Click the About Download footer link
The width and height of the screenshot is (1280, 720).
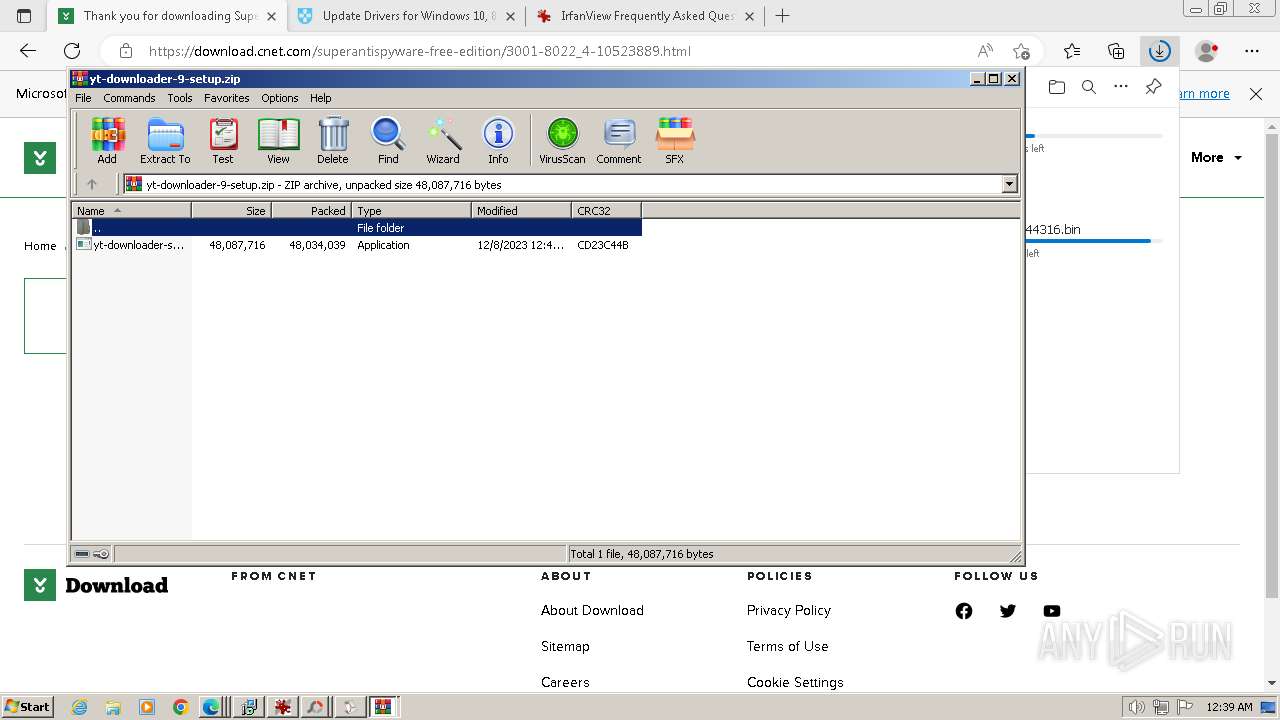coord(592,610)
